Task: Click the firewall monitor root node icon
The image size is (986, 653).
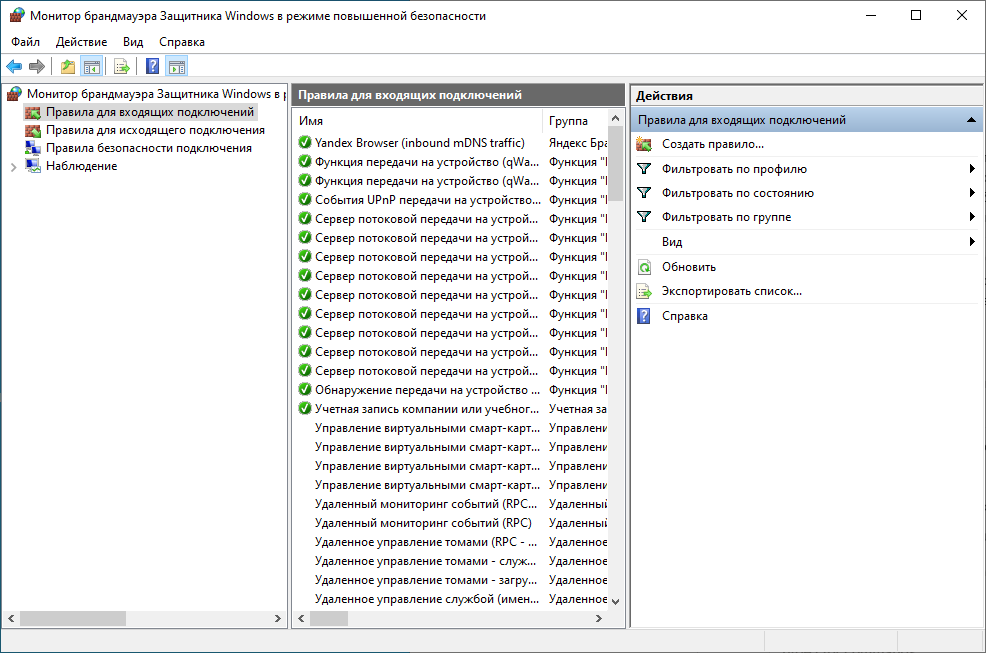Action: [x=14, y=94]
